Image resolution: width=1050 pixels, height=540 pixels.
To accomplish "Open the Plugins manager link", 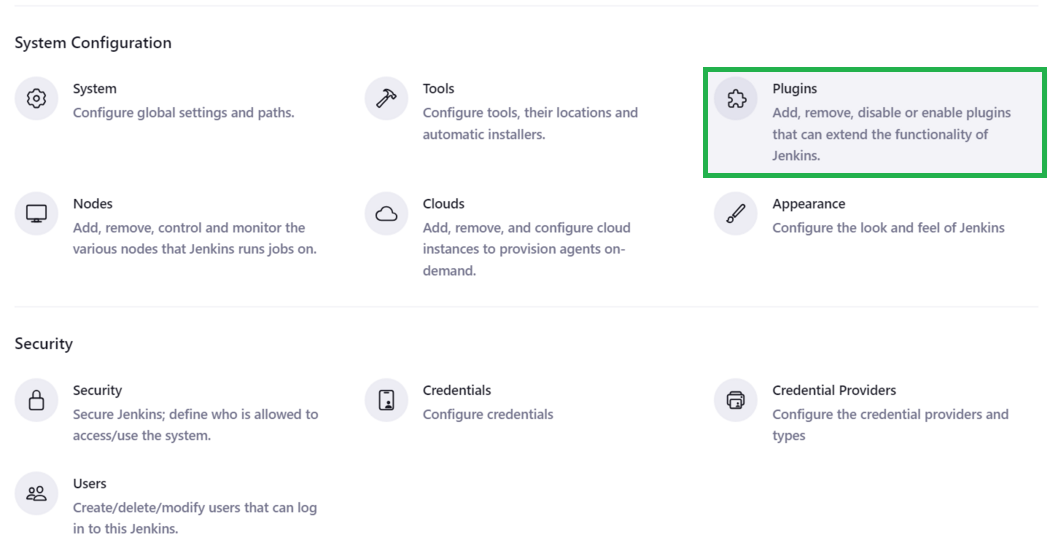I will [794, 89].
